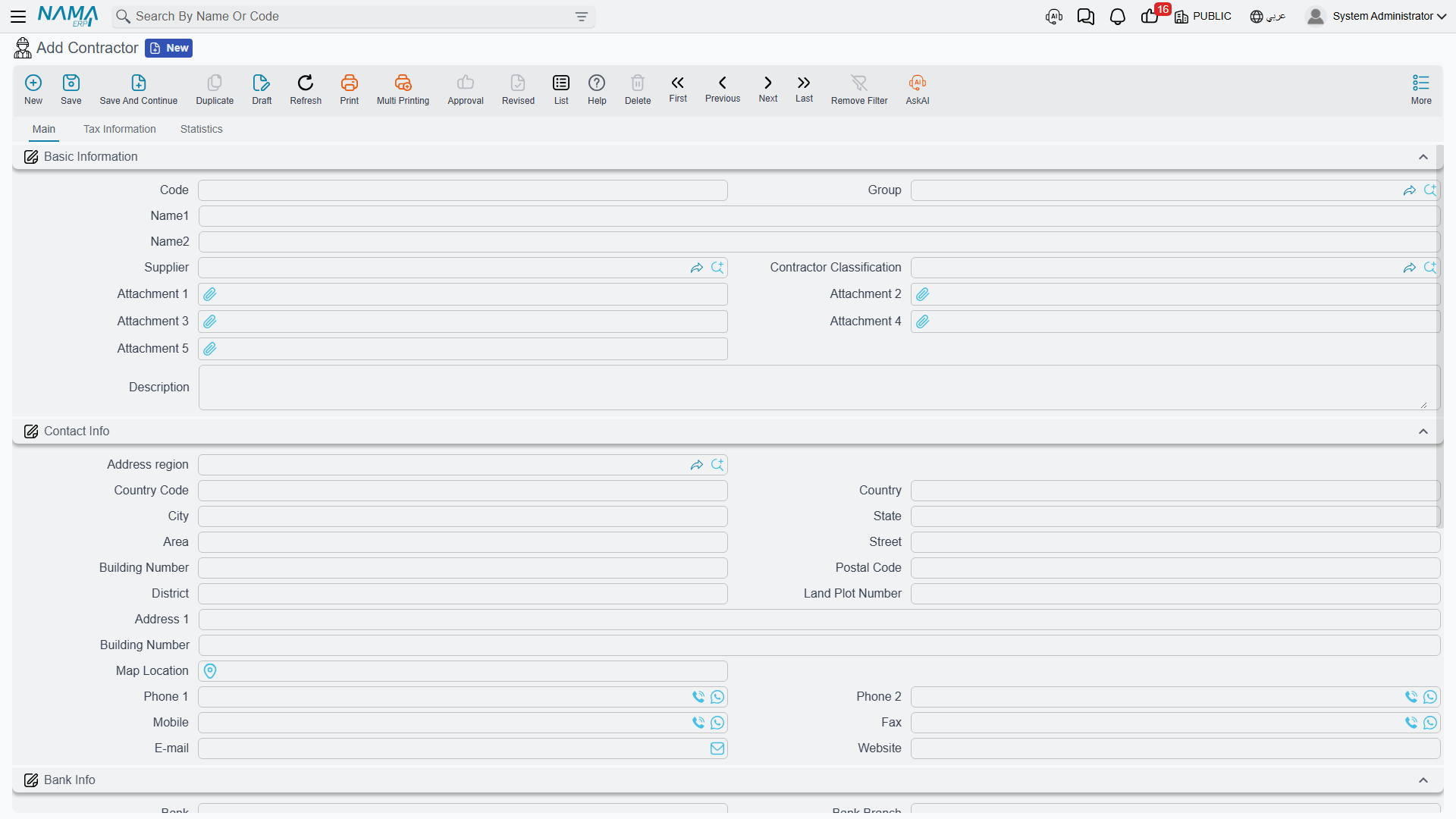Open search filter options
The width and height of the screenshot is (1456, 819).
[x=582, y=17]
